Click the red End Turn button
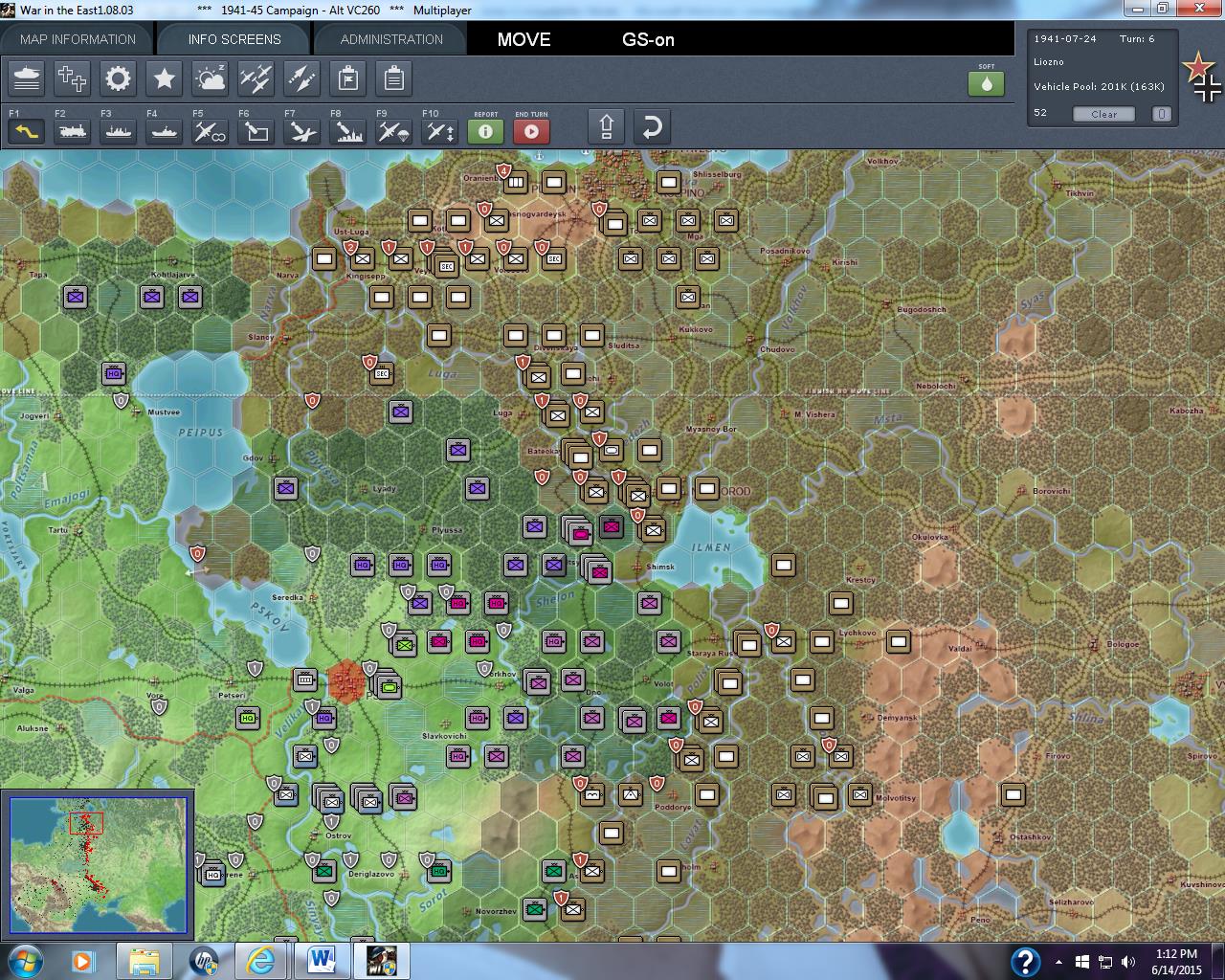This screenshot has width=1225, height=980. (531, 131)
